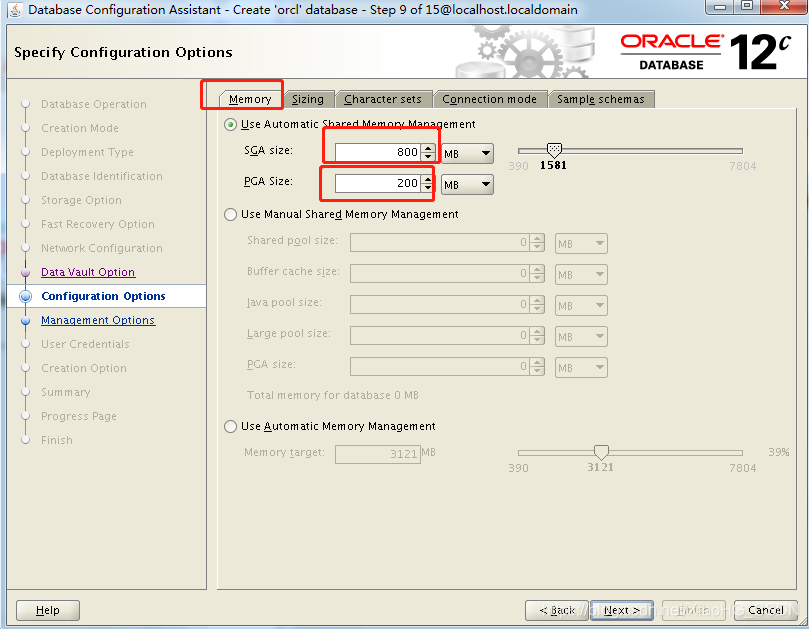The height and width of the screenshot is (629, 809).
Task: Click the Management Options step bullet icon
Action: pos(25,320)
